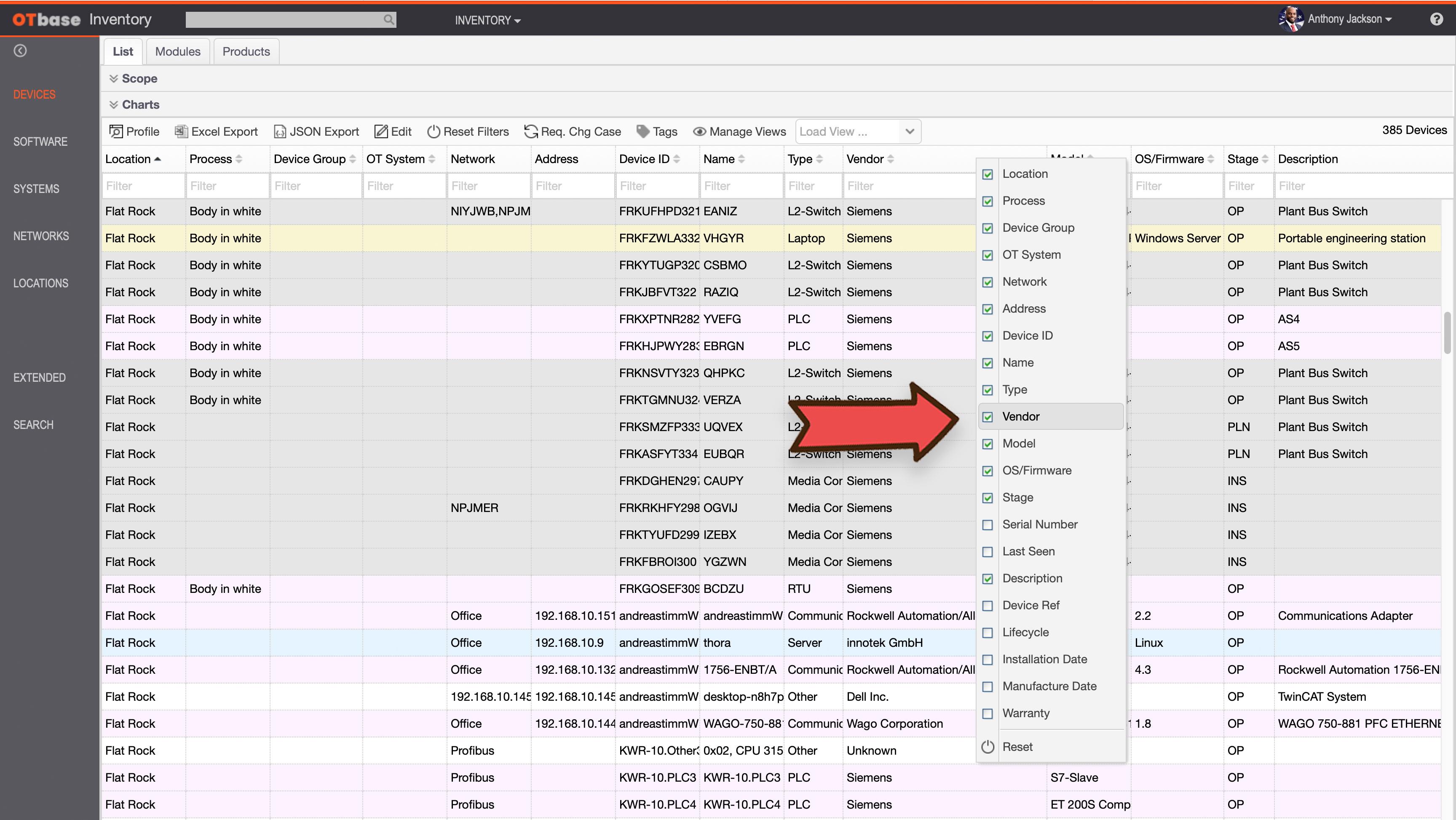Switch to the Products tab
Viewport: 1456px width, 820px height.
point(246,51)
